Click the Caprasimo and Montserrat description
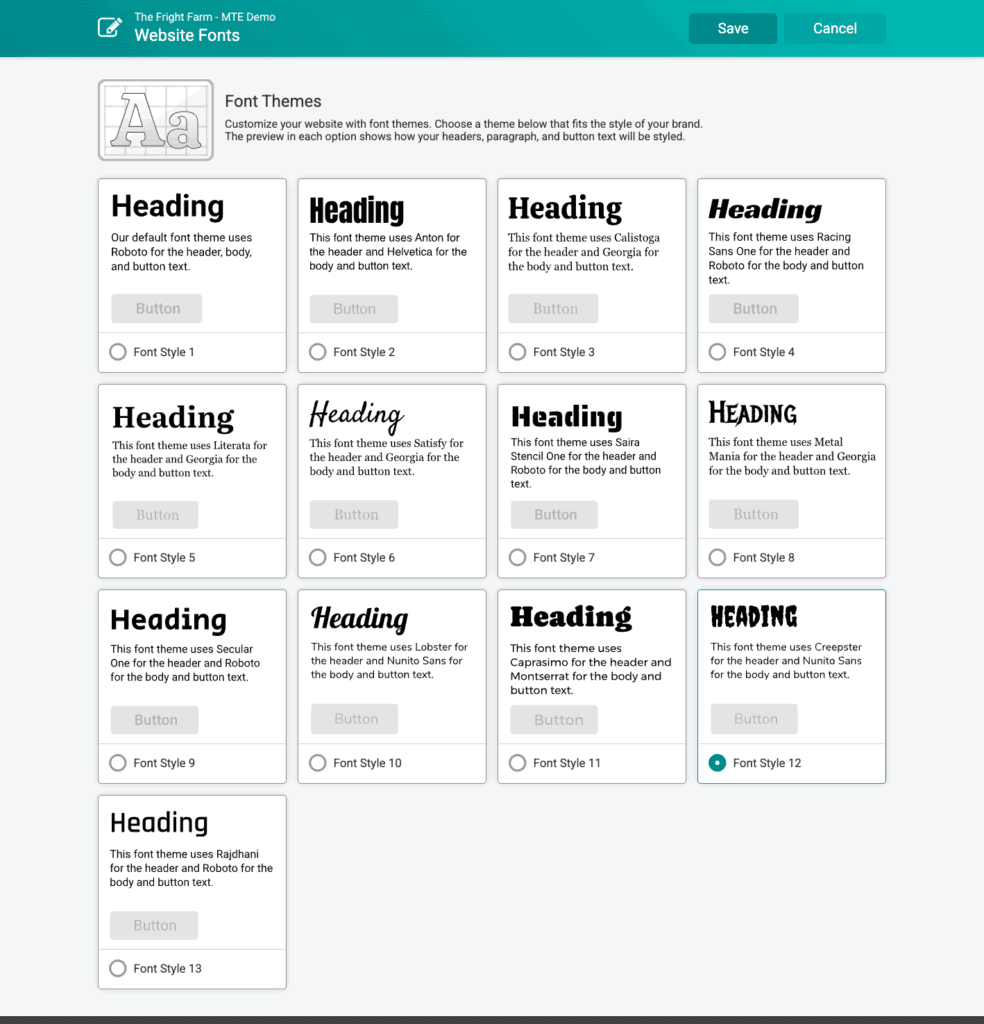 (x=591, y=669)
